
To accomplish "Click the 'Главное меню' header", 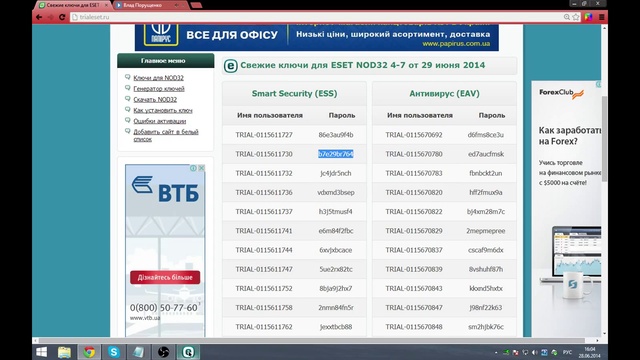I will point(165,60).
